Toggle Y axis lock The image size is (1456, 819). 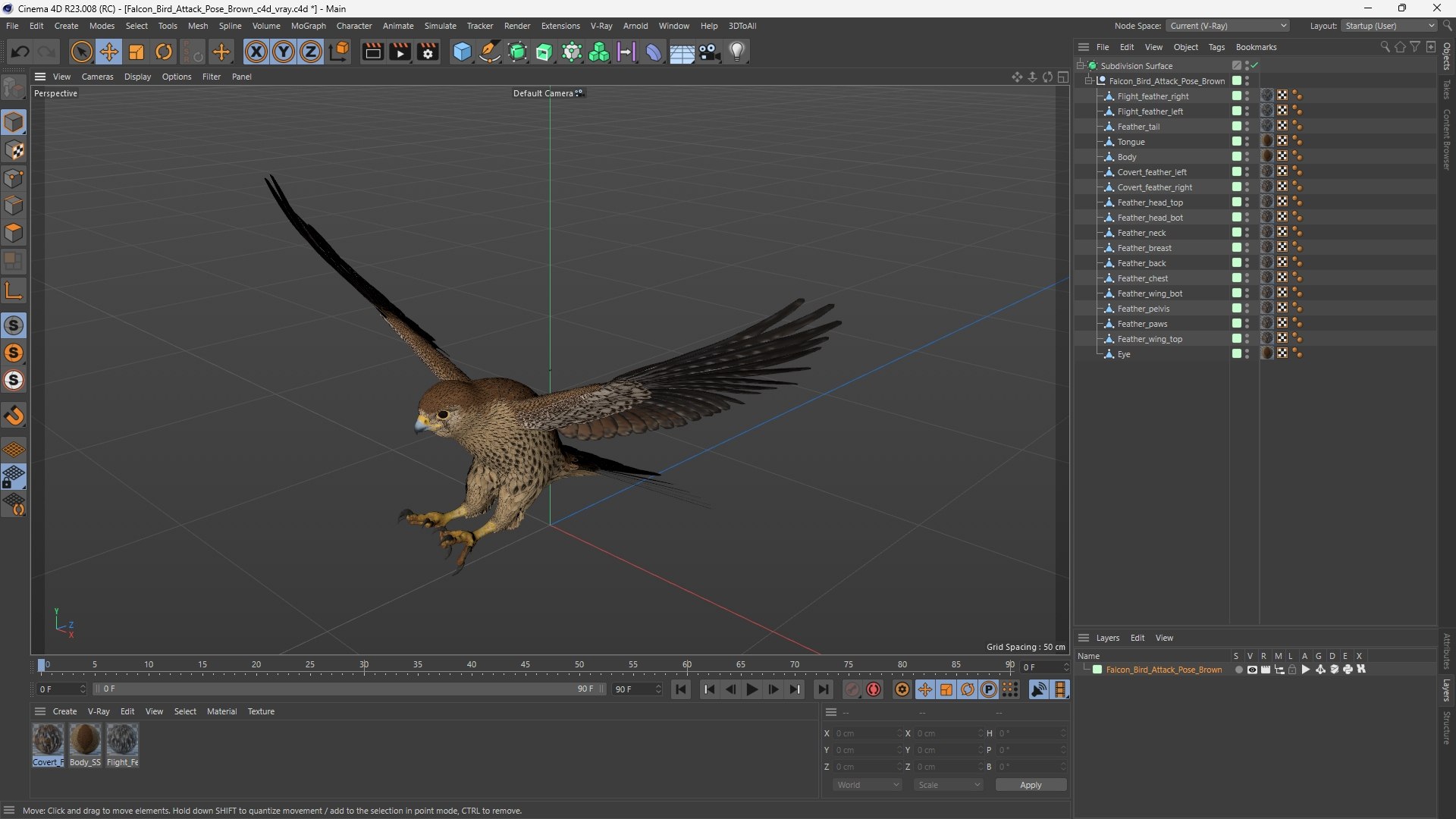(x=284, y=52)
